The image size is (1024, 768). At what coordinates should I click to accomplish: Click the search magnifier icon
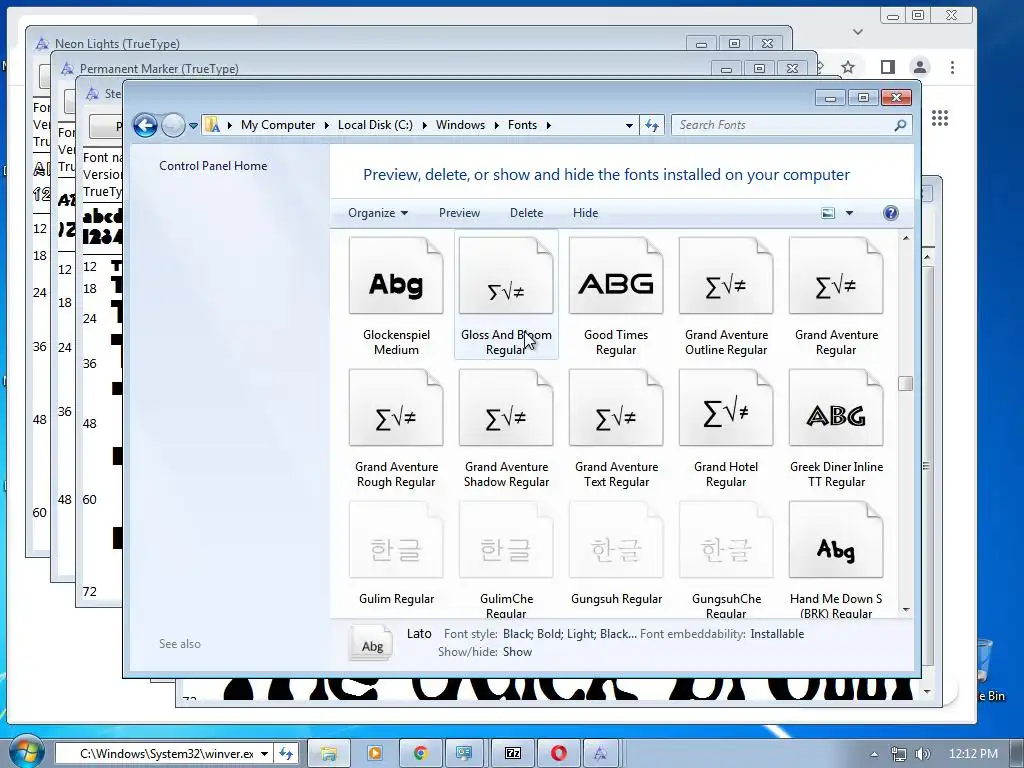(x=901, y=125)
